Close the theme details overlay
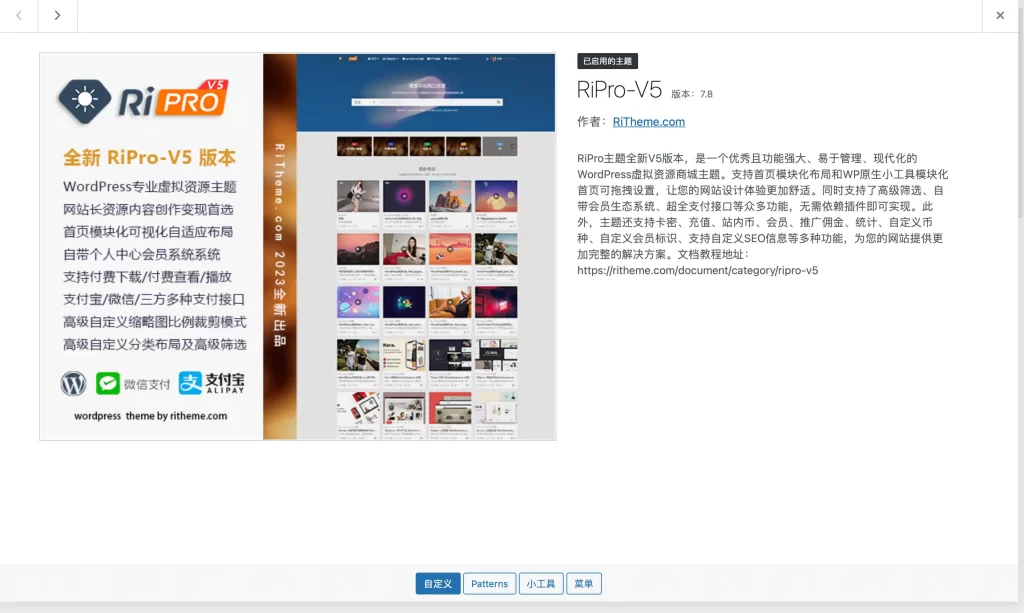The width and height of the screenshot is (1024, 613). click(1000, 15)
